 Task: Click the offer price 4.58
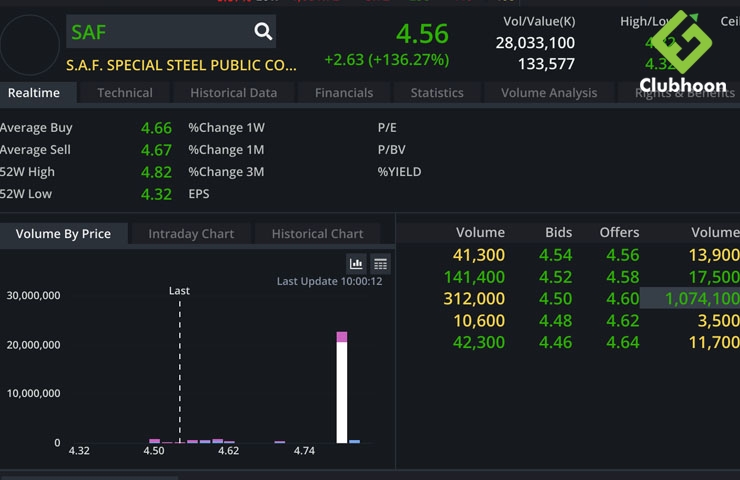622,277
